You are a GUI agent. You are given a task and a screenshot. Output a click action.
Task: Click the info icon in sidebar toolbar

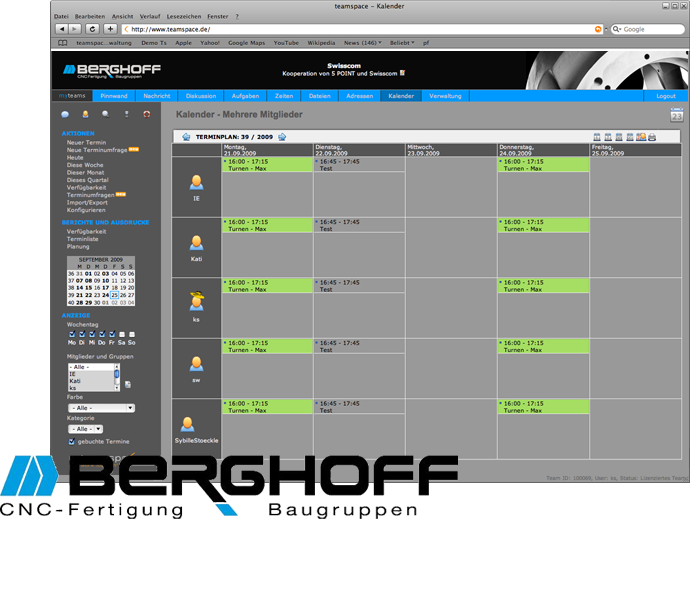127,114
